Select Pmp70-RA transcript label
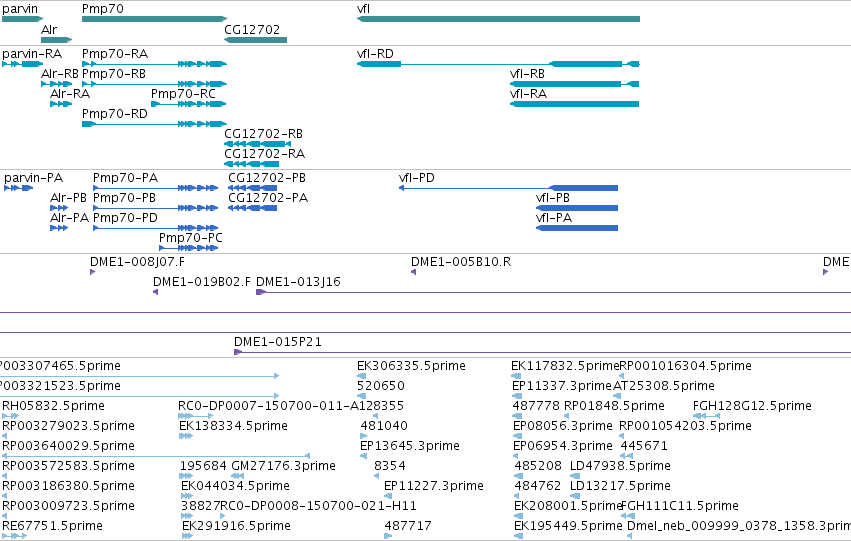The height and width of the screenshot is (541, 851). [x=115, y=54]
